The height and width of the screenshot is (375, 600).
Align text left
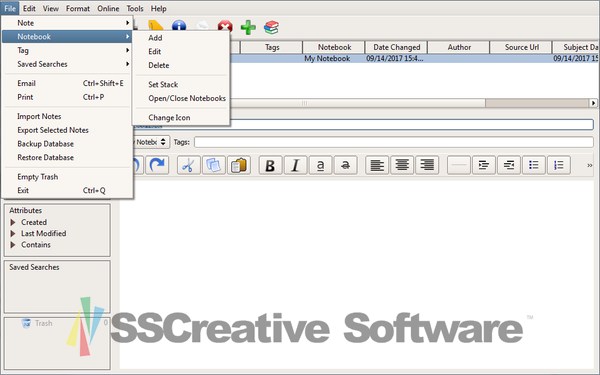(x=377, y=165)
